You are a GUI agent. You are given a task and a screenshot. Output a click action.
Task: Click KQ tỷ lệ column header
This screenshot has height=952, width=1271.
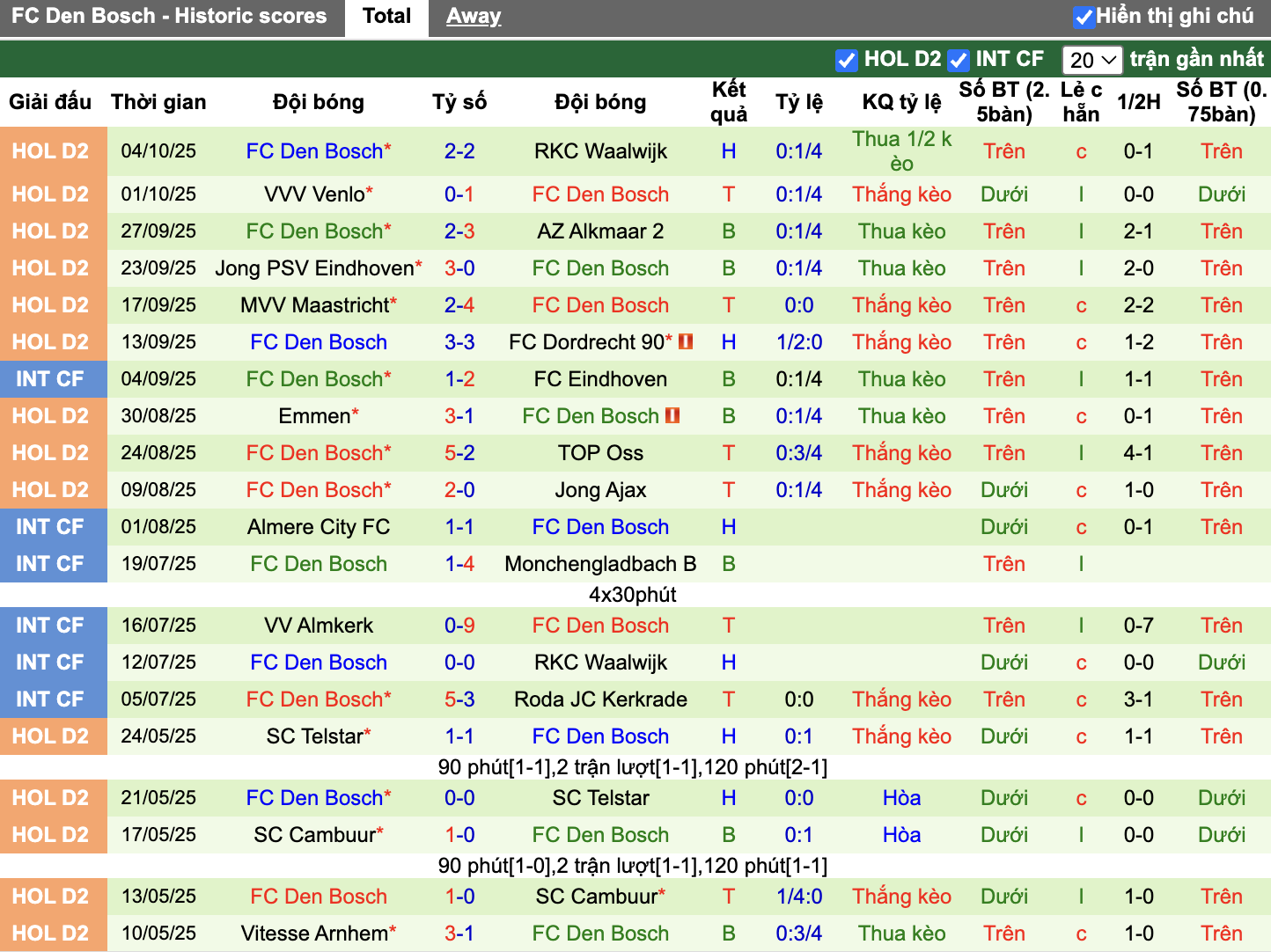coord(901,102)
